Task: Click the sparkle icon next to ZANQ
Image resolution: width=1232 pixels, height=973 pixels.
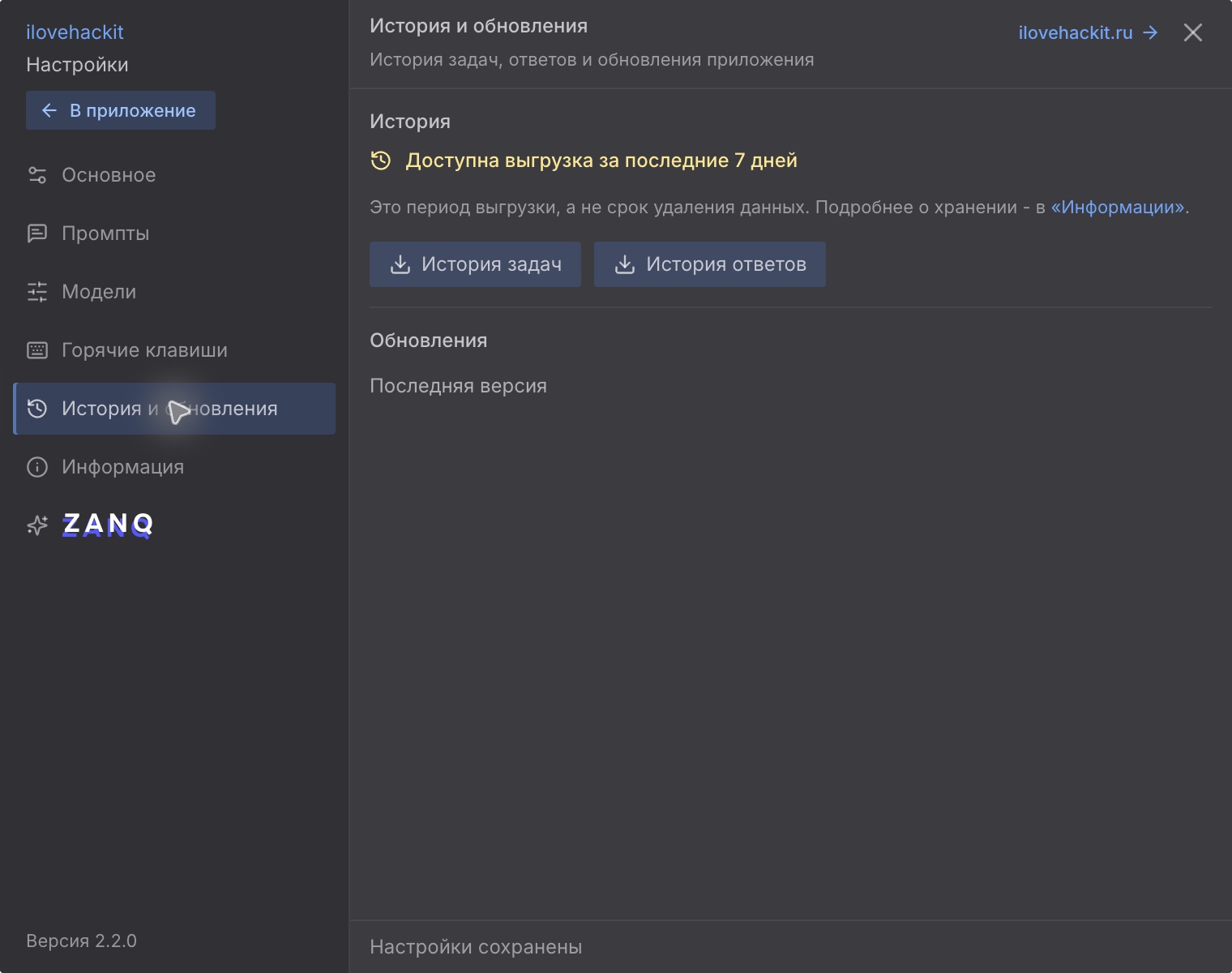Action: pyautogui.click(x=37, y=525)
